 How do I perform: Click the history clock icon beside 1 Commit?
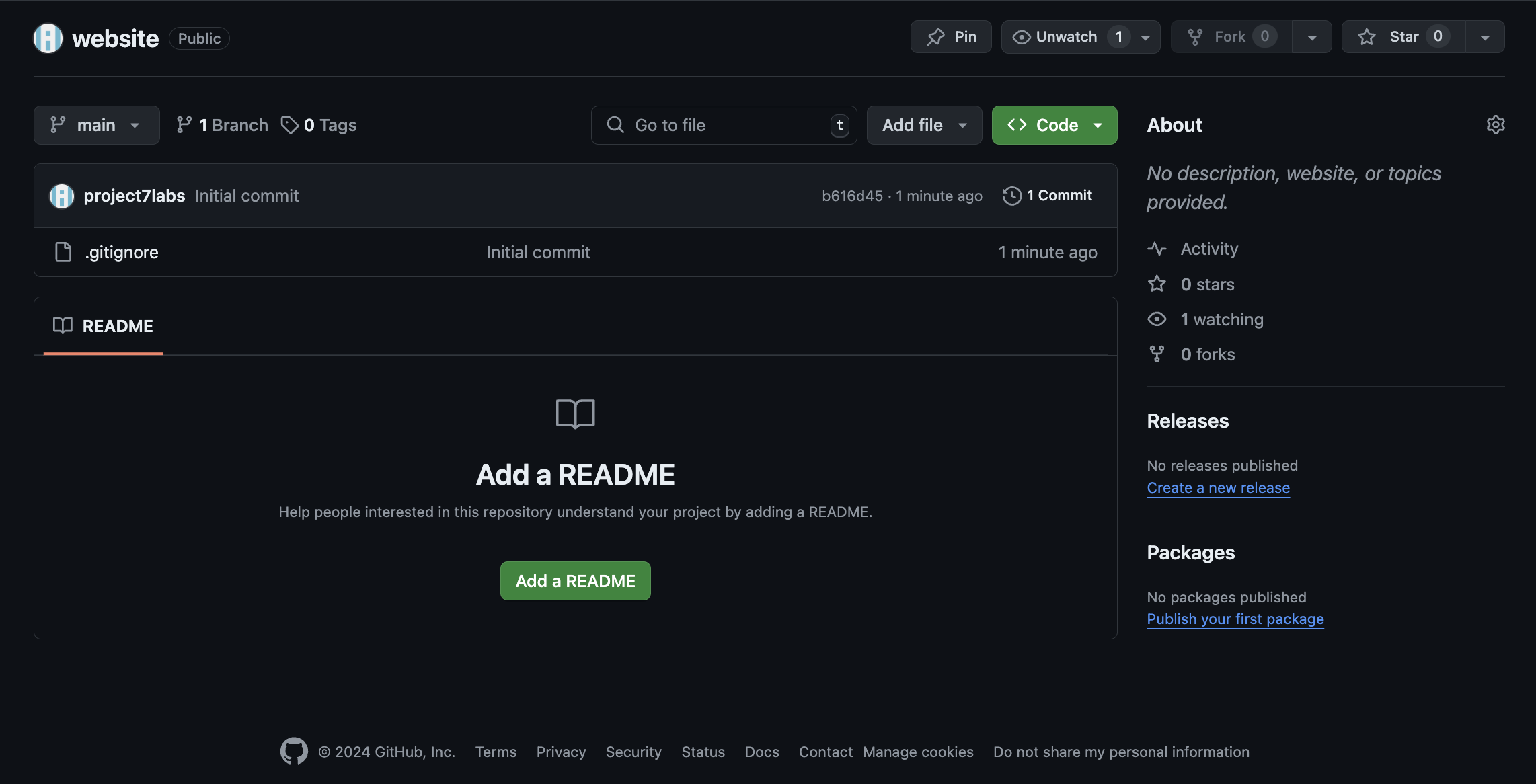click(1011, 196)
